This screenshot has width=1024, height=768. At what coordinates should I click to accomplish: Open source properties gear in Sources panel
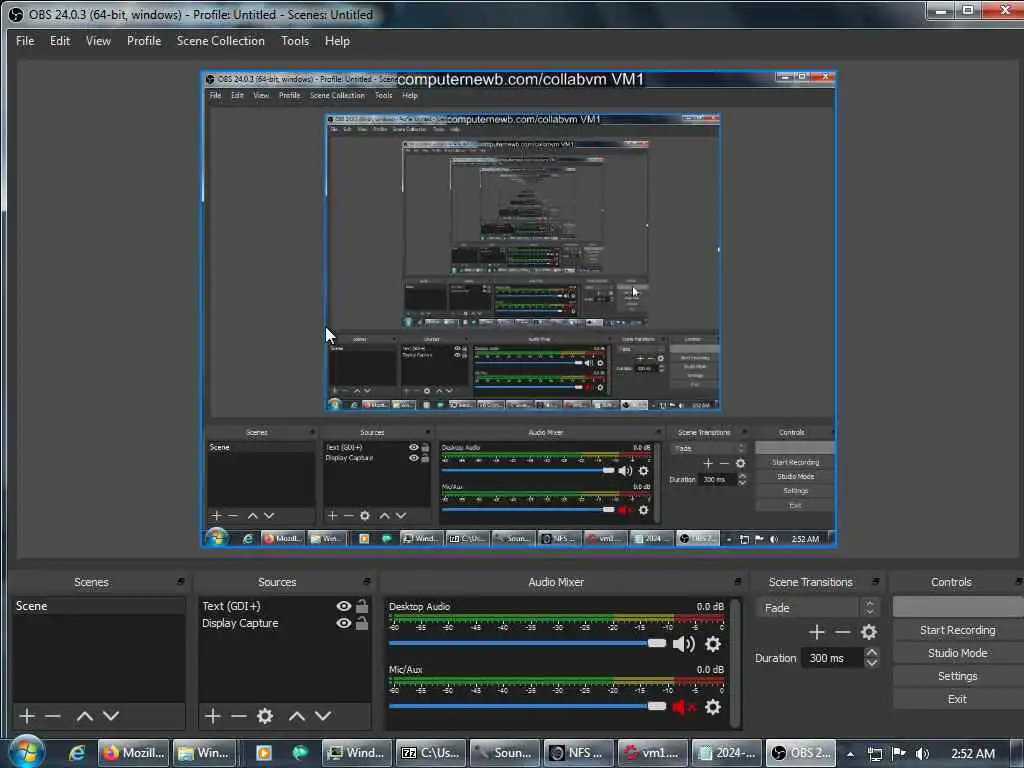coord(264,716)
